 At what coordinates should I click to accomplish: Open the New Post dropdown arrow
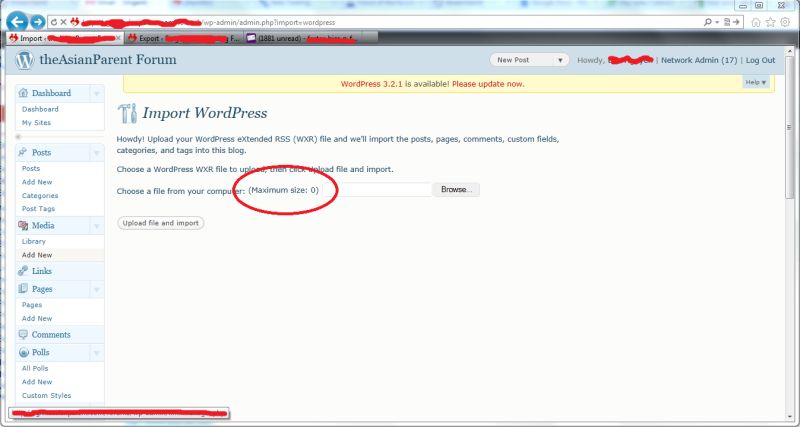click(560, 60)
